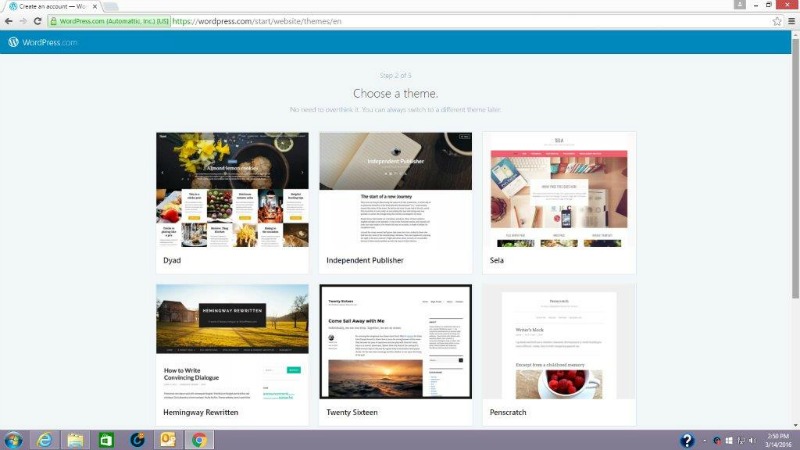
Task: Click the Sela theme name label
Action: coord(496,260)
